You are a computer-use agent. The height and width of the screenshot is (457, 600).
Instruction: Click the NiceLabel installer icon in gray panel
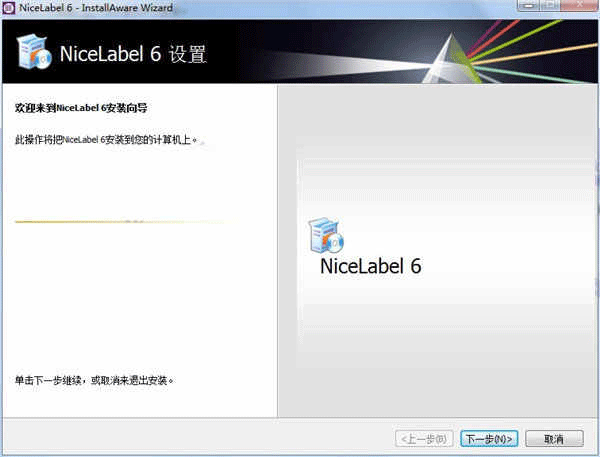[x=326, y=235]
